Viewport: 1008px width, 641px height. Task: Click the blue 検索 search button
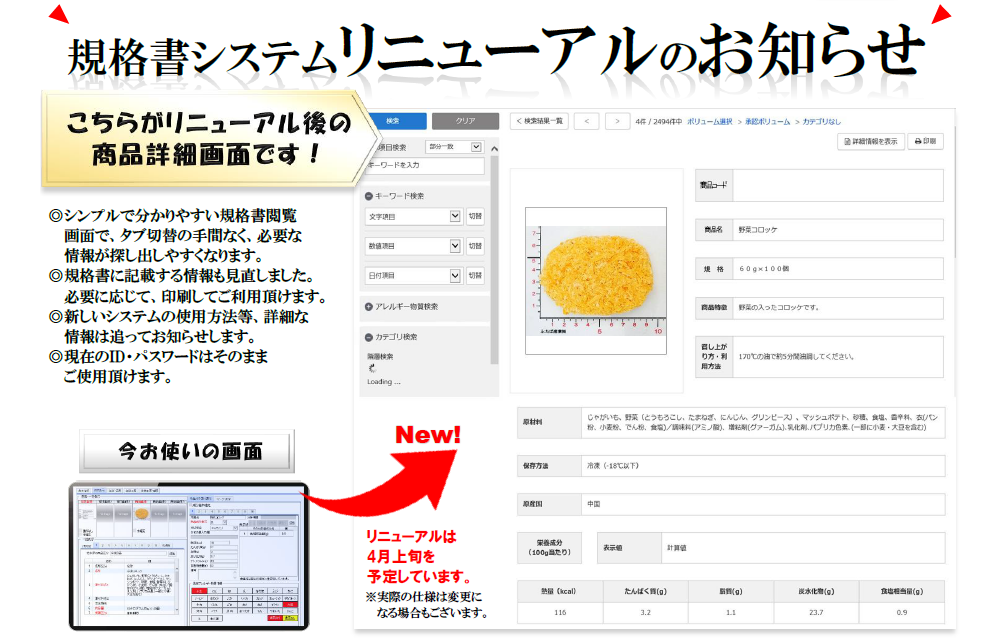(397, 121)
